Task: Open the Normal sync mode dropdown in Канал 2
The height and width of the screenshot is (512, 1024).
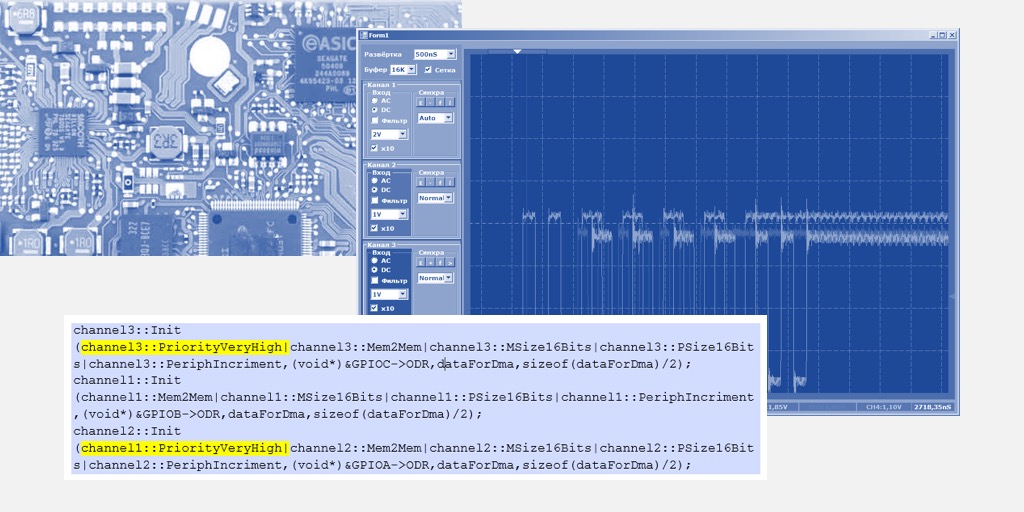Action: 448,197
